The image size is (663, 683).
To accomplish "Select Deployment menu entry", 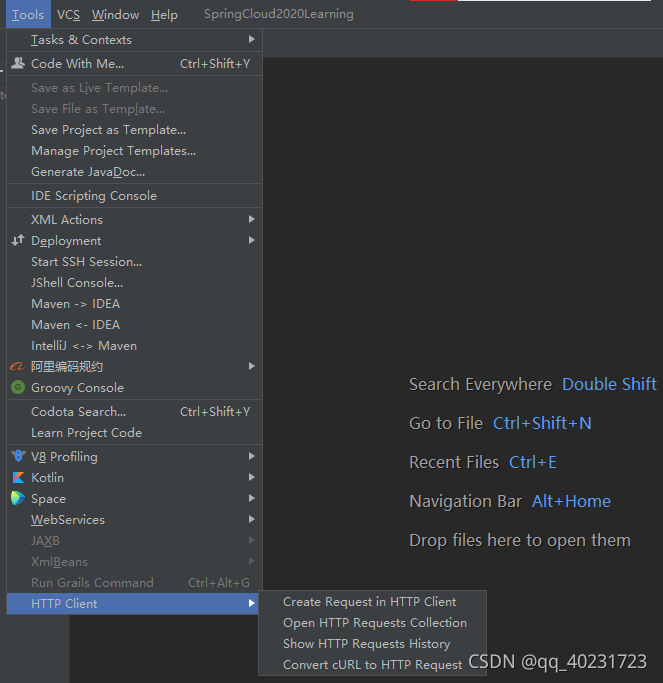I will tap(134, 240).
